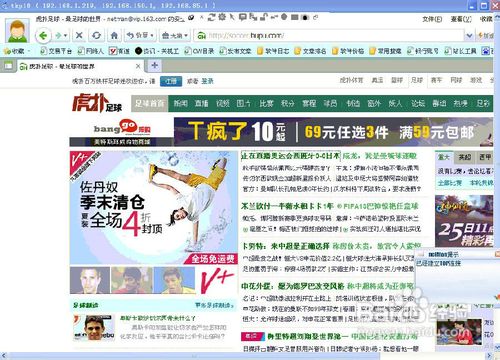Switch to the 足球首页 nav tab
The image size is (500, 360).
150,103
